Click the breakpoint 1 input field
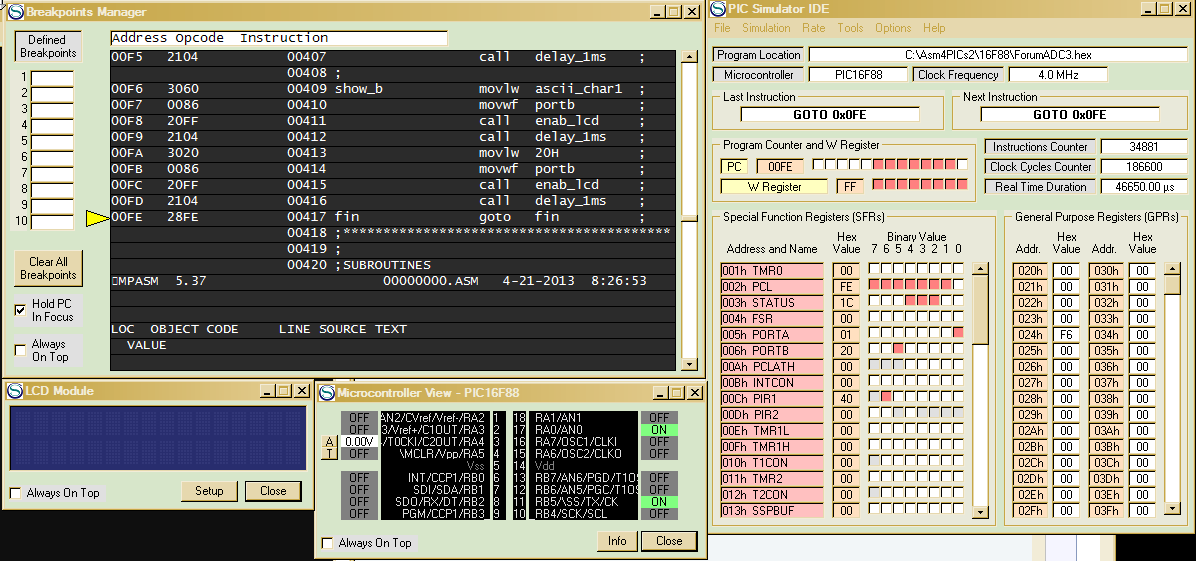This screenshot has width=1196, height=561. point(52,78)
